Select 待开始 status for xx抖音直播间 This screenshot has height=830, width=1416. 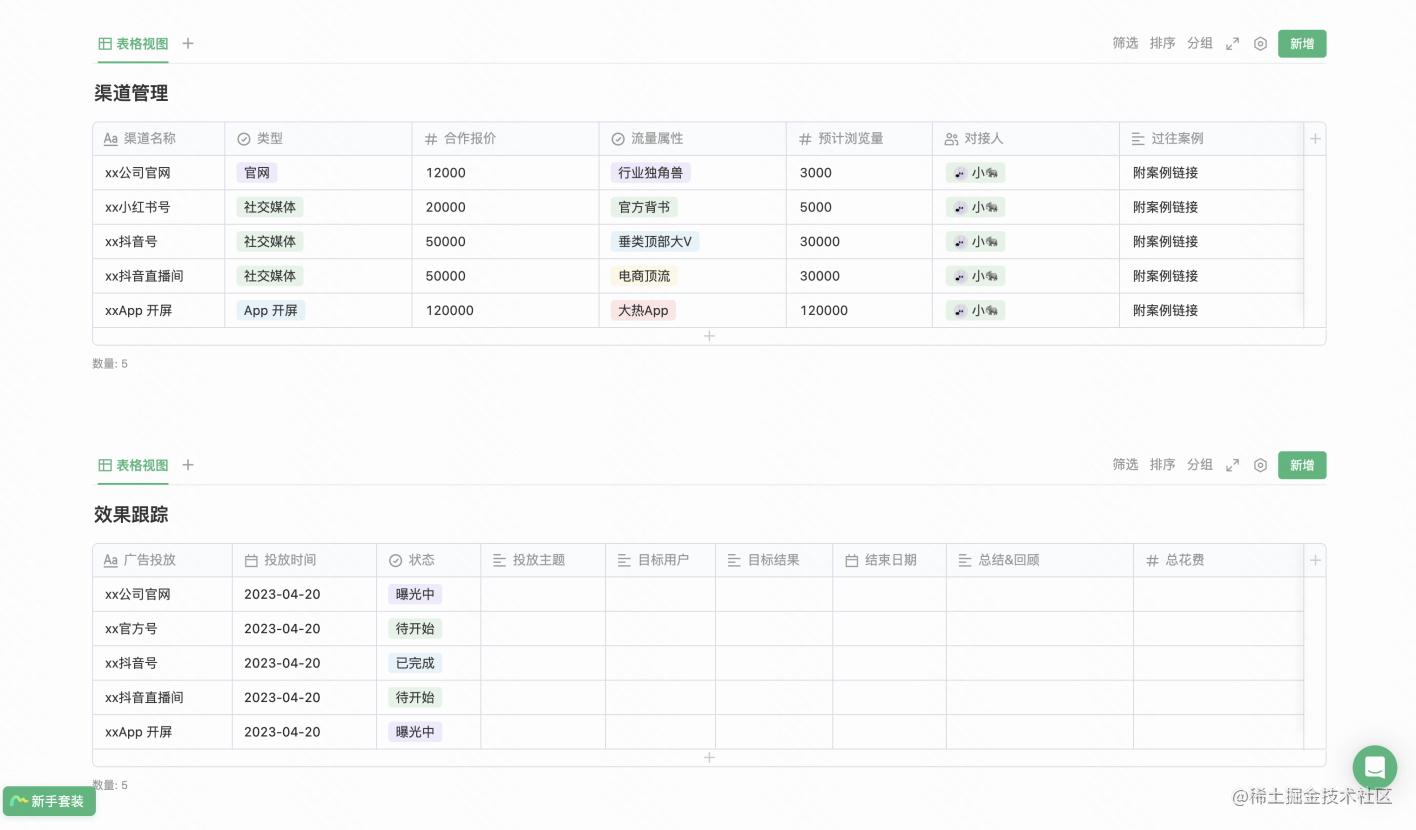pyautogui.click(x=415, y=697)
